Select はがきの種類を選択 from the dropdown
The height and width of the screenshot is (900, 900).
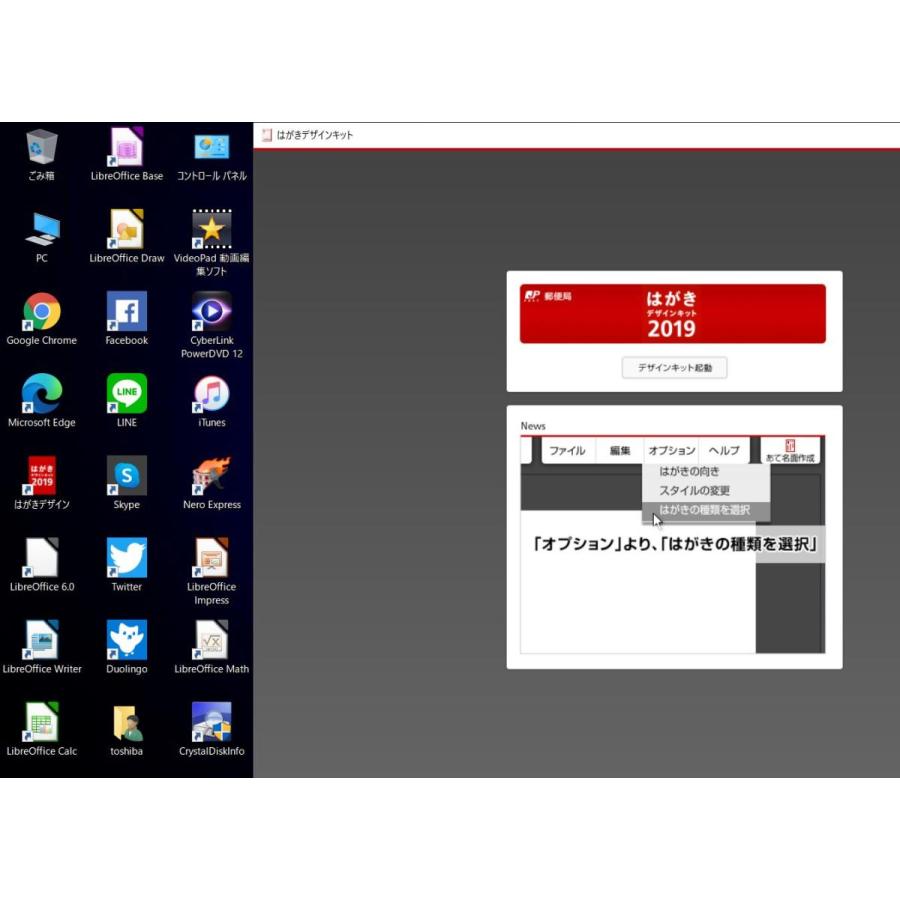[706, 508]
